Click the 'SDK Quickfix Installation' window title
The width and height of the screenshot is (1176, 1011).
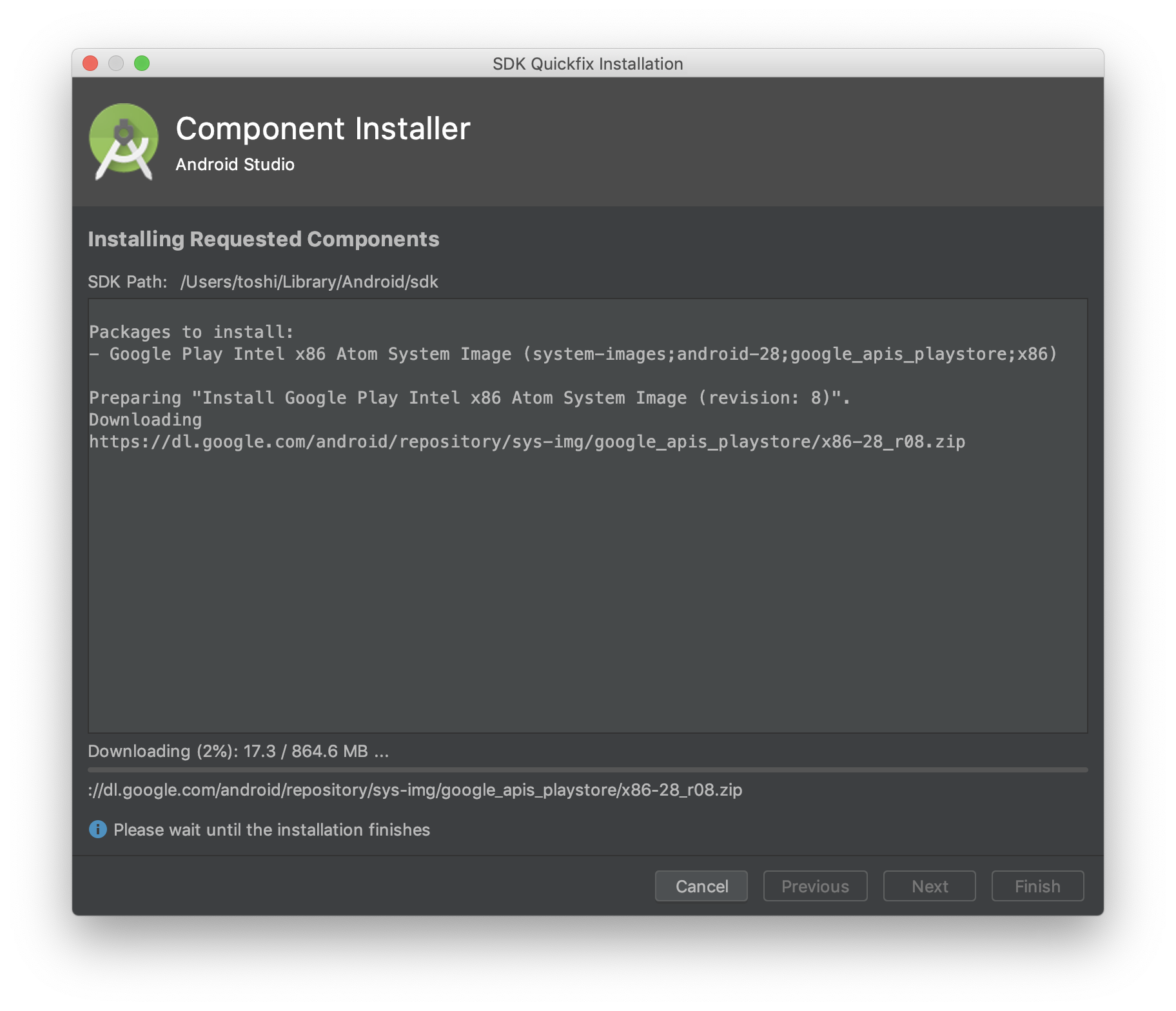point(587,64)
